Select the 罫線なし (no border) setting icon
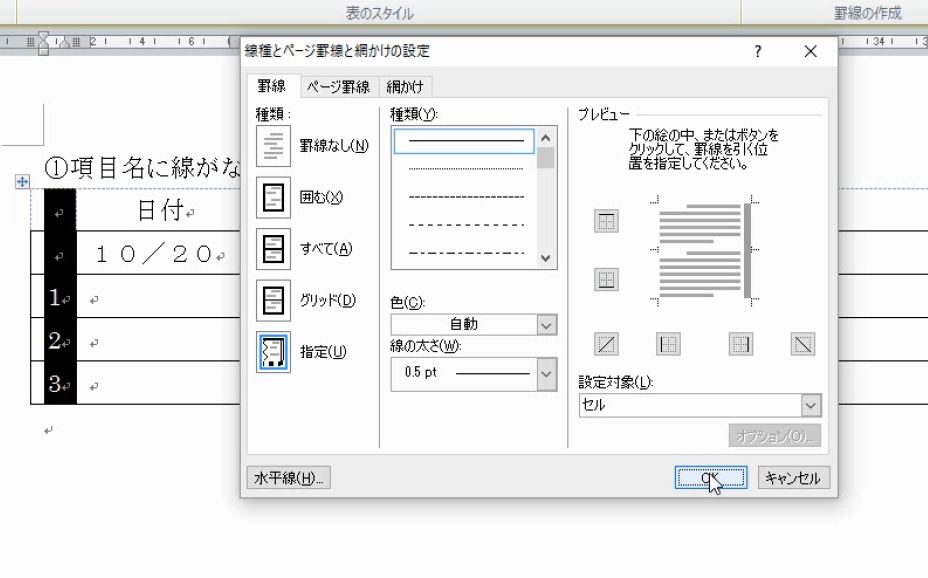Screen dimensions: 928x578 tap(273, 146)
